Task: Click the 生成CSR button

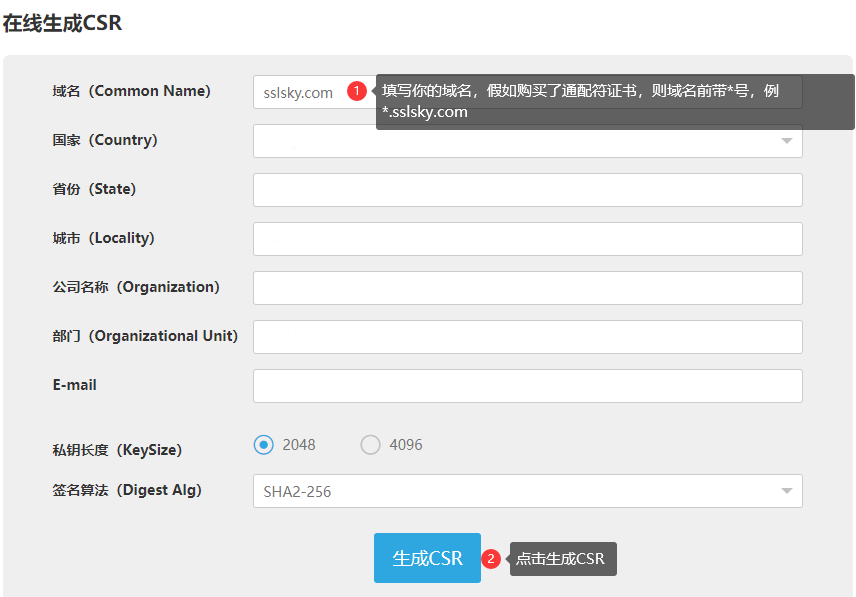Action: 427,558
